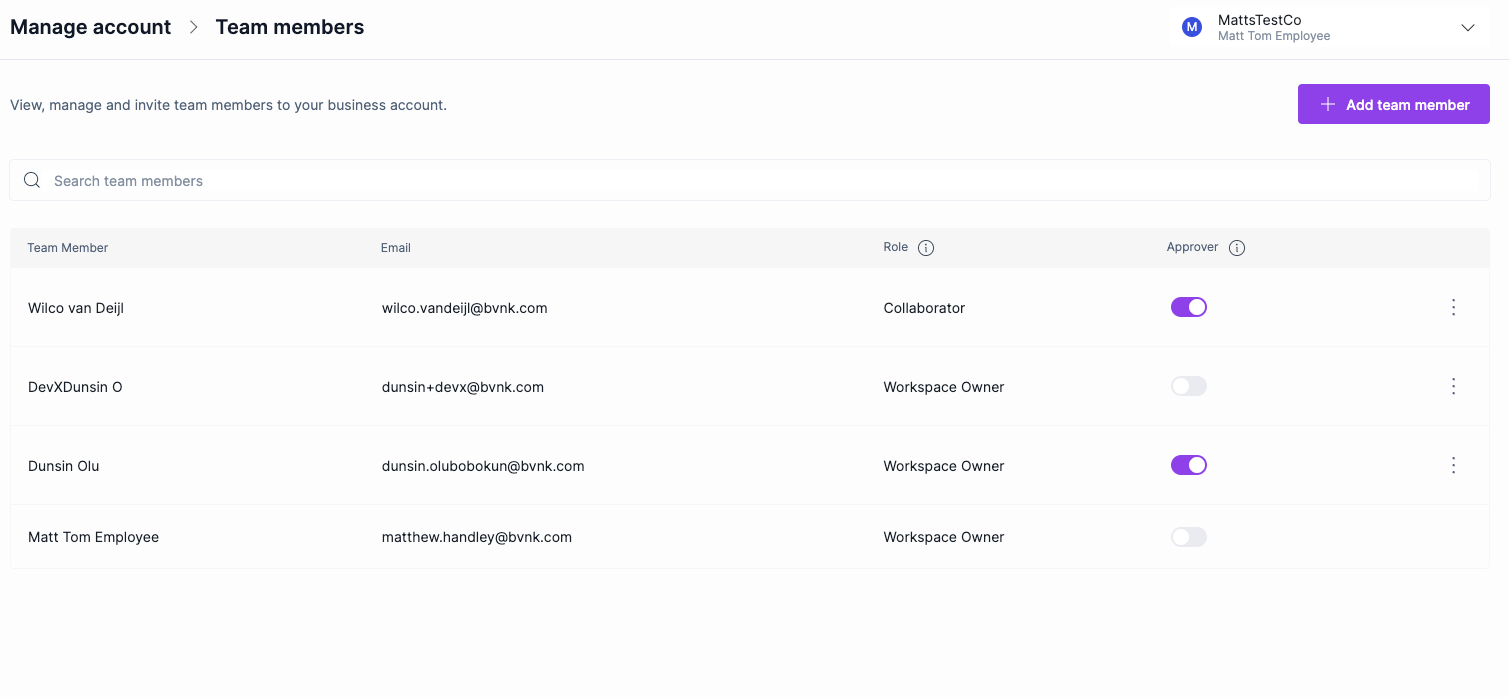
Task: Disable the Approver toggle for Wilco van Deijl
Action: pos(1188,307)
